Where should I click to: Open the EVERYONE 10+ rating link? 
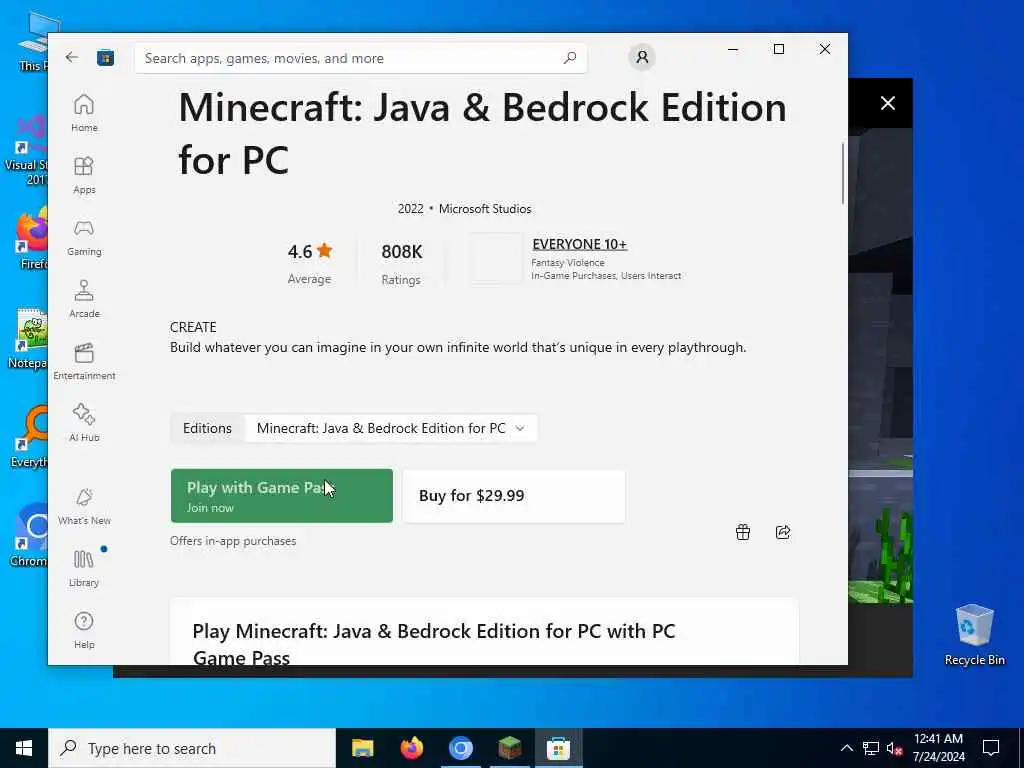579,244
